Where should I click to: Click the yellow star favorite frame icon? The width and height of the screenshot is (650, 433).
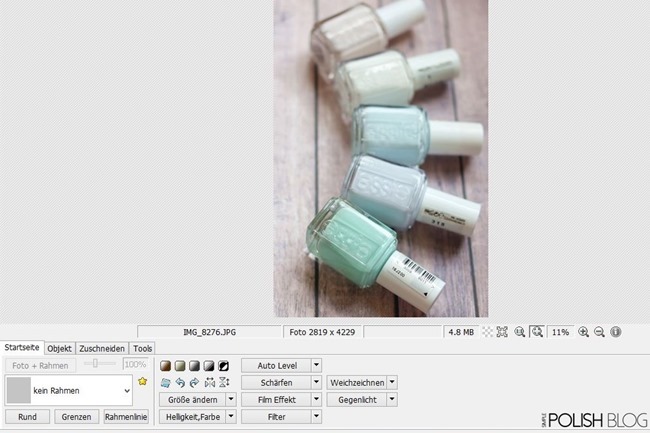143,381
